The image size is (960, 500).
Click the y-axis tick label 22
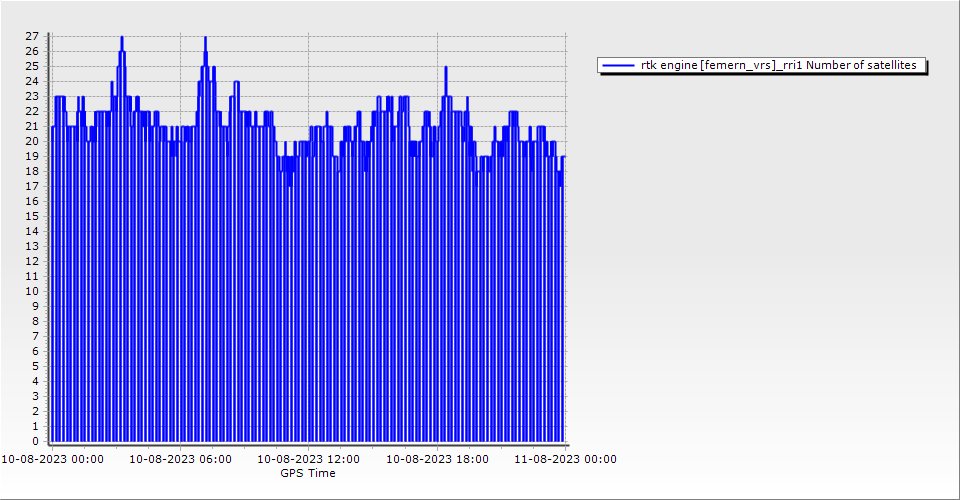point(33,111)
